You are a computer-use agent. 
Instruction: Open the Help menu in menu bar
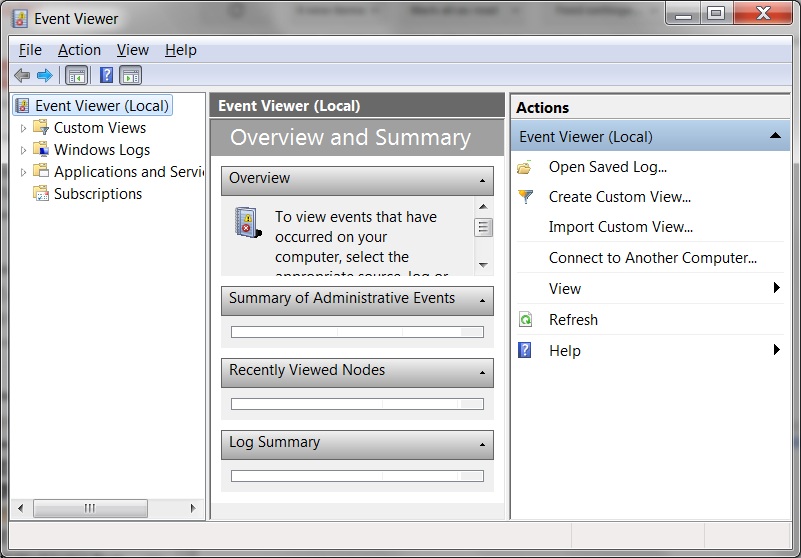pyautogui.click(x=181, y=50)
